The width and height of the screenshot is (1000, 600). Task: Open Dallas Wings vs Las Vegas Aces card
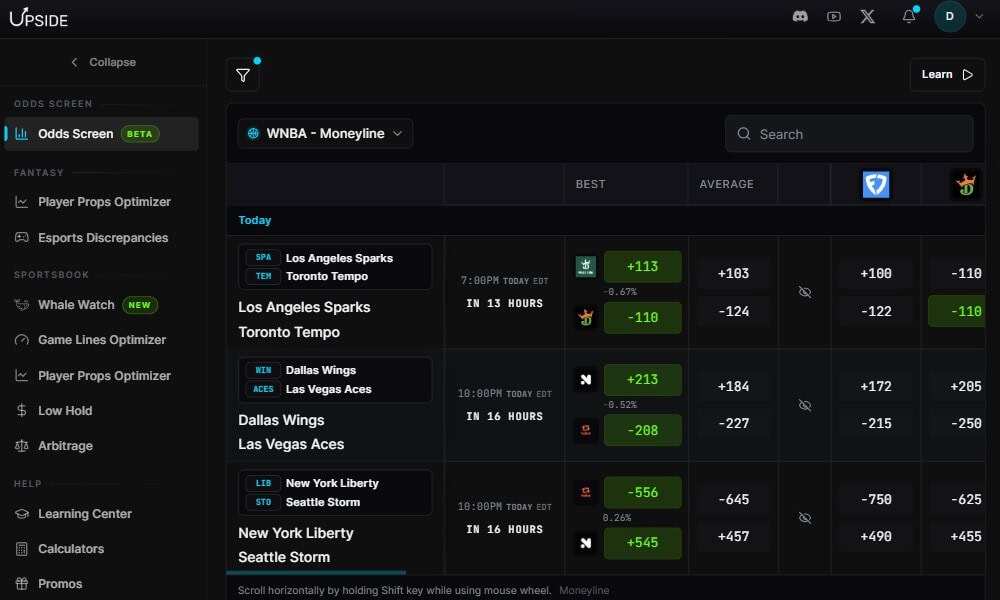335,379
